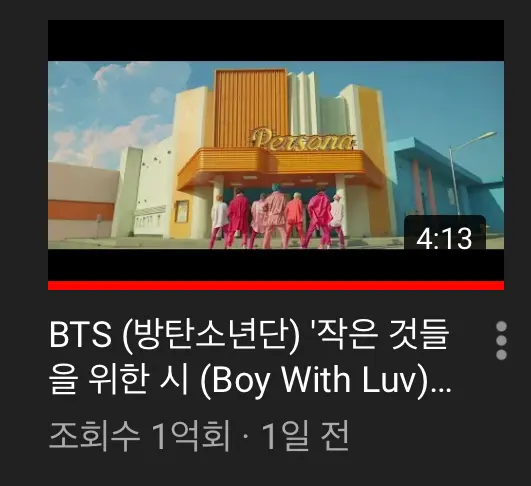531x486 pixels.
Task: Click the black bar below the video image
Action: point(276,265)
